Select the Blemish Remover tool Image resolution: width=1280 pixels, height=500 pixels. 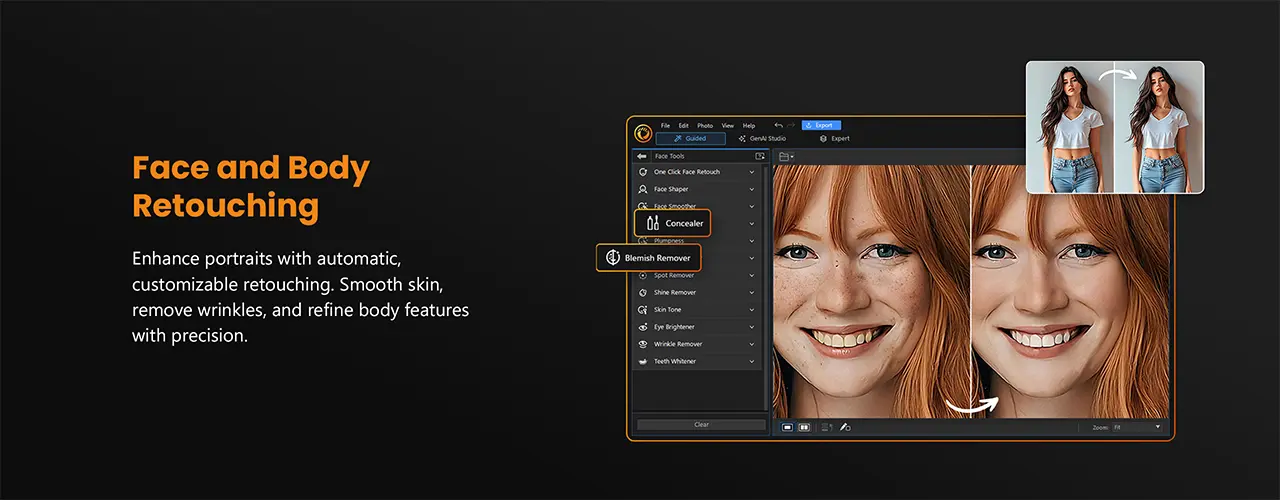[x=649, y=258]
